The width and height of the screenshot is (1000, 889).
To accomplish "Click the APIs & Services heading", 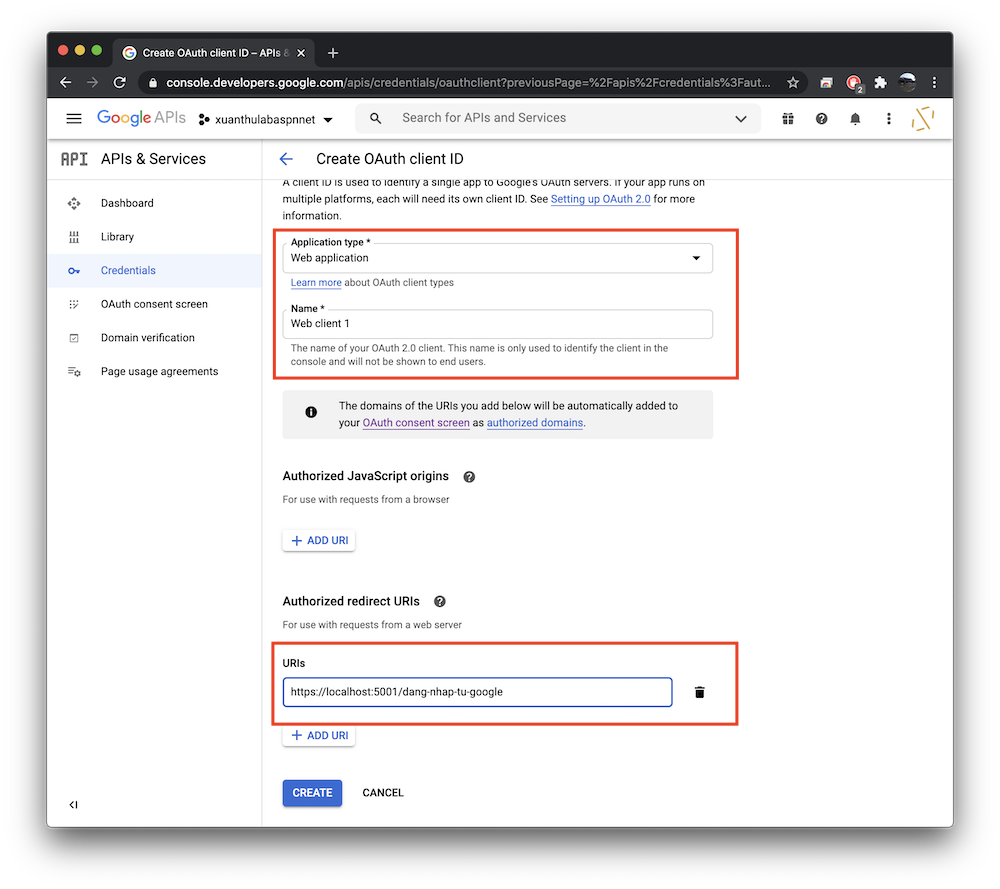I will coord(153,159).
